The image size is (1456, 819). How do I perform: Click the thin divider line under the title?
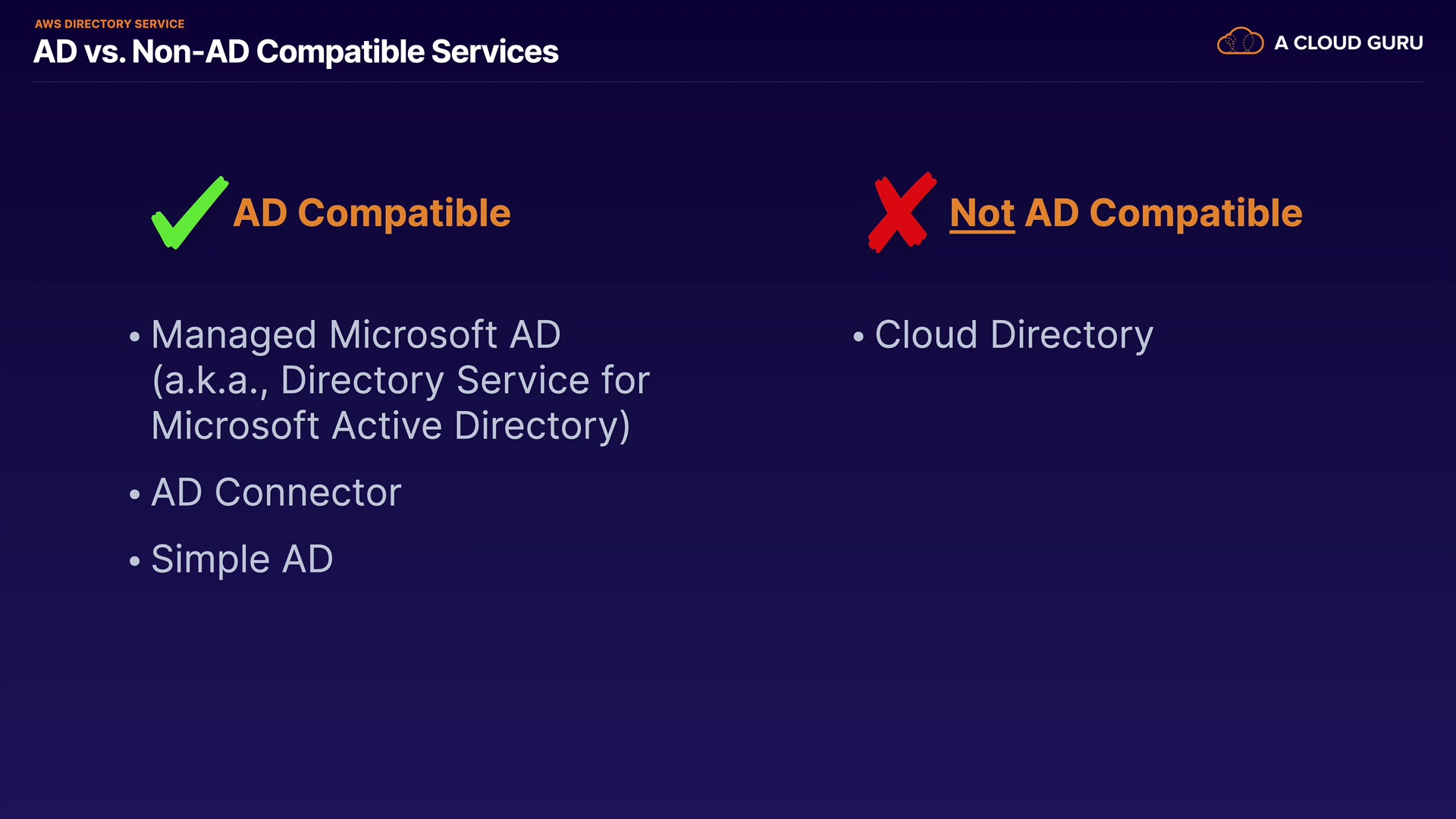(x=728, y=82)
